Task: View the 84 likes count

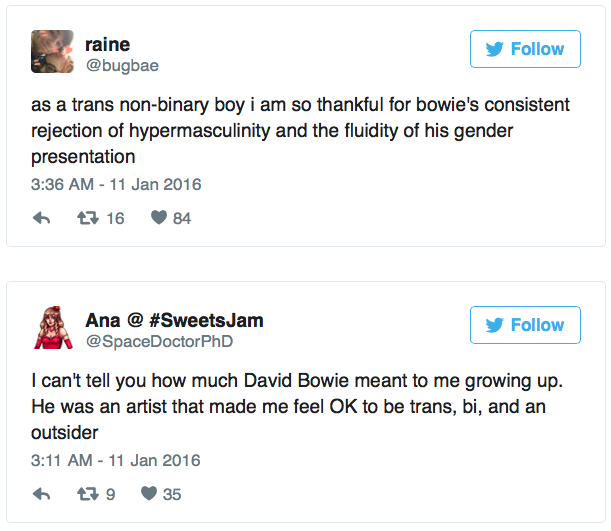Action: (182, 218)
